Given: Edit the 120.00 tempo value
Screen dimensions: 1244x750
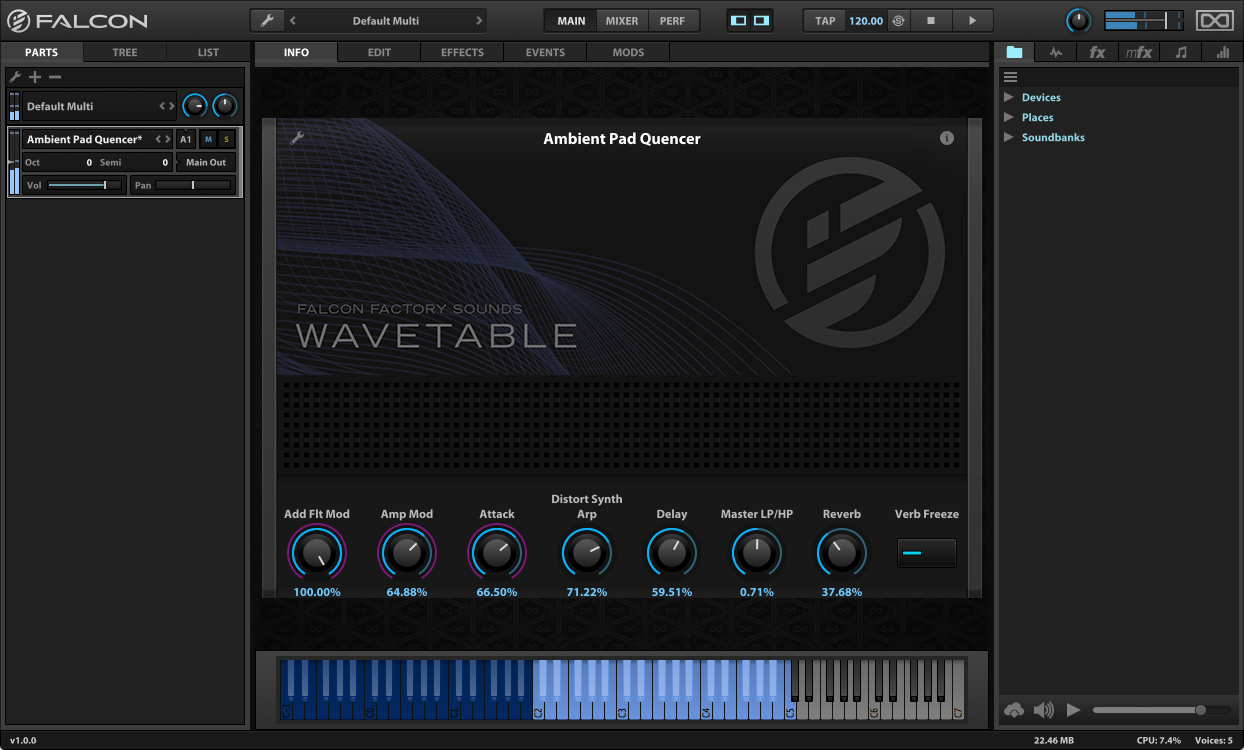Looking at the screenshot, I should point(866,20).
